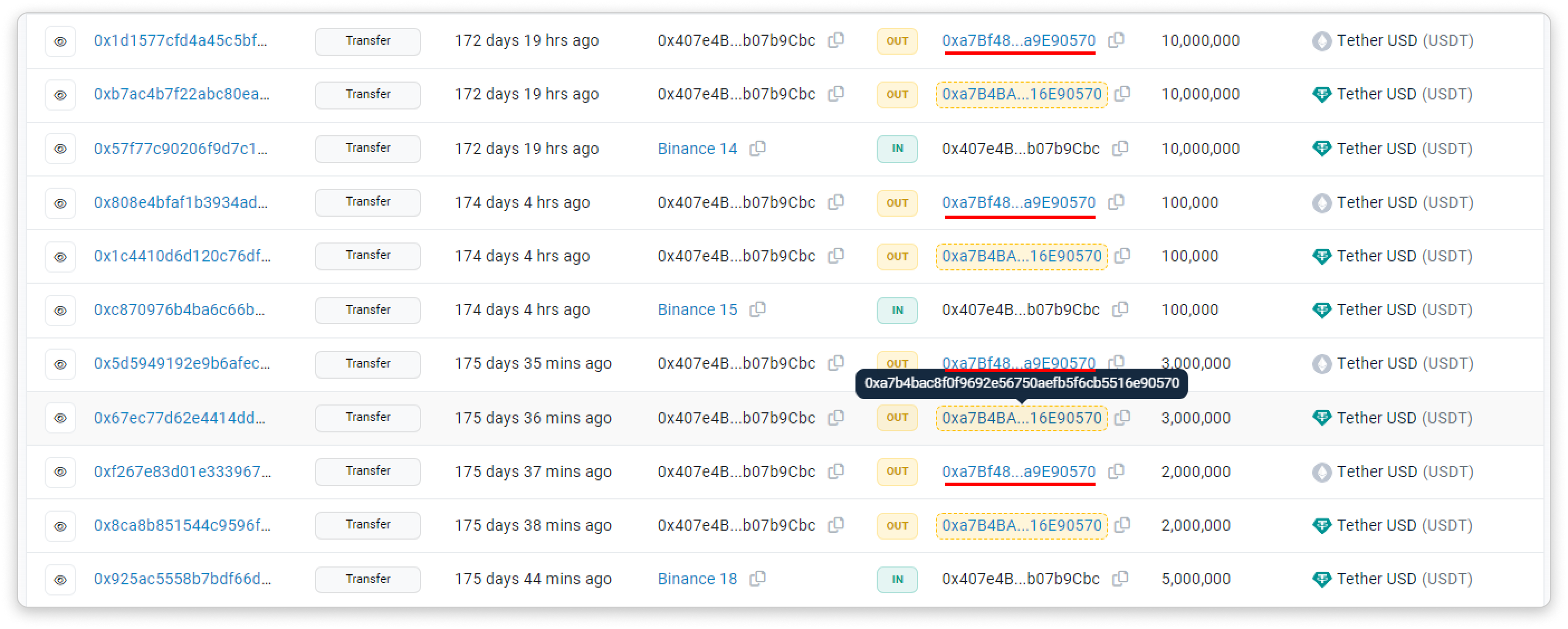Open highlighted address 0xa7B4BA...16E90570 in the 3,000,000 row
Image resolution: width=1568 pixels, height=629 pixels.
point(1021,418)
